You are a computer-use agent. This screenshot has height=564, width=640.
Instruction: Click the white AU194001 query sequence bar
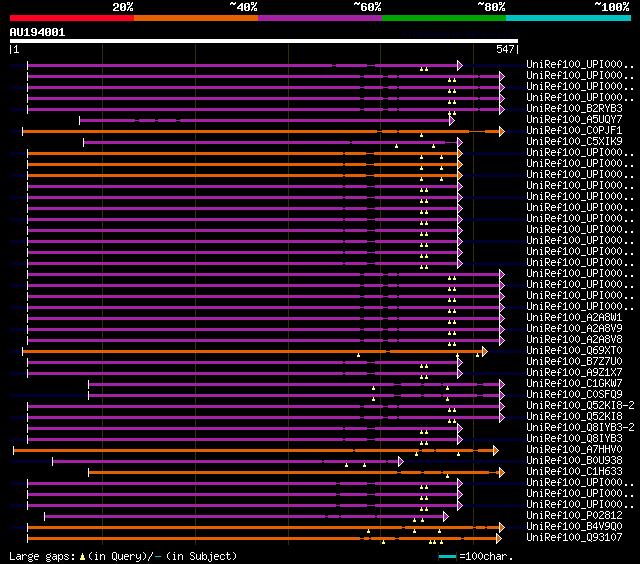264,41
